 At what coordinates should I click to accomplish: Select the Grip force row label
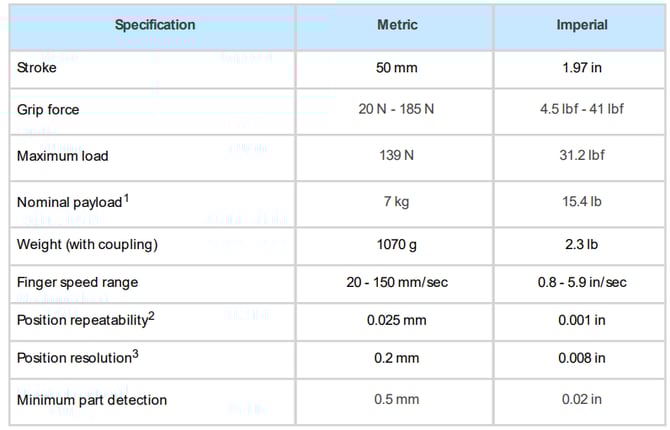(50, 109)
